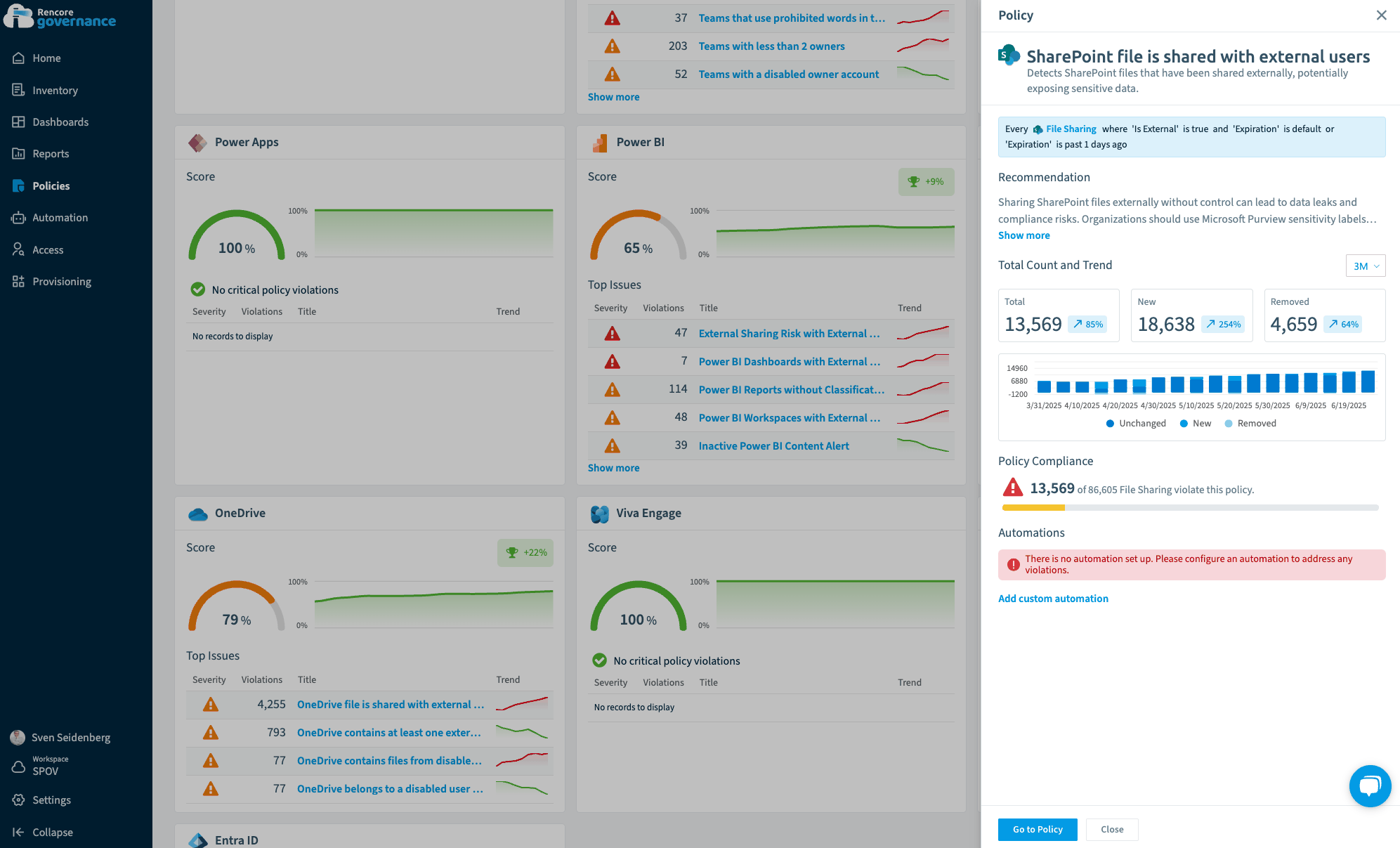The height and width of the screenshot is (848, 1400).
Task: Open the Reports menu item
Action: pyautogui.click(x=51, y=154)
